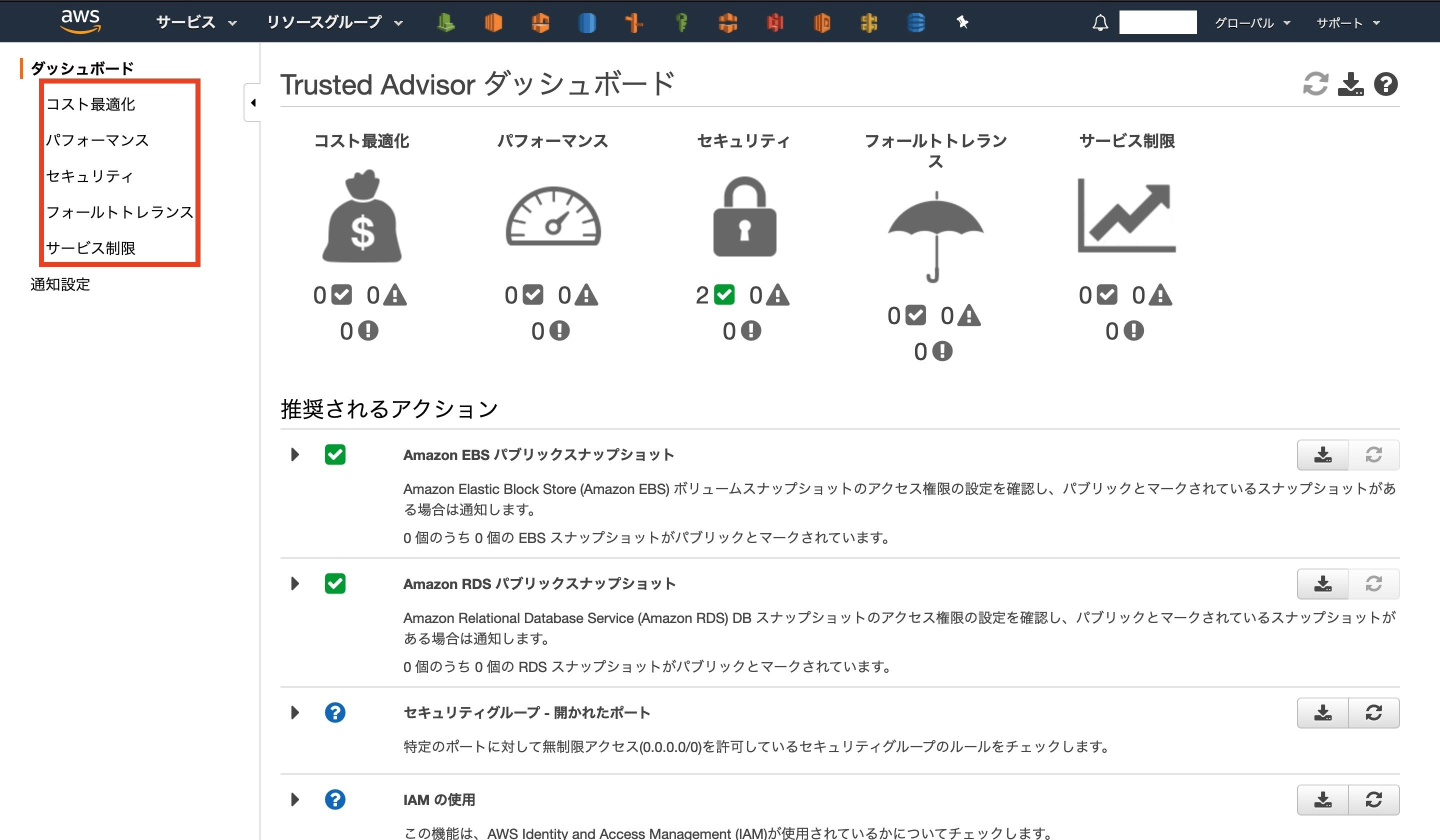Download all checks via header download icon
Viewport: 1440px width, 840px height.
pos(1350,84)
